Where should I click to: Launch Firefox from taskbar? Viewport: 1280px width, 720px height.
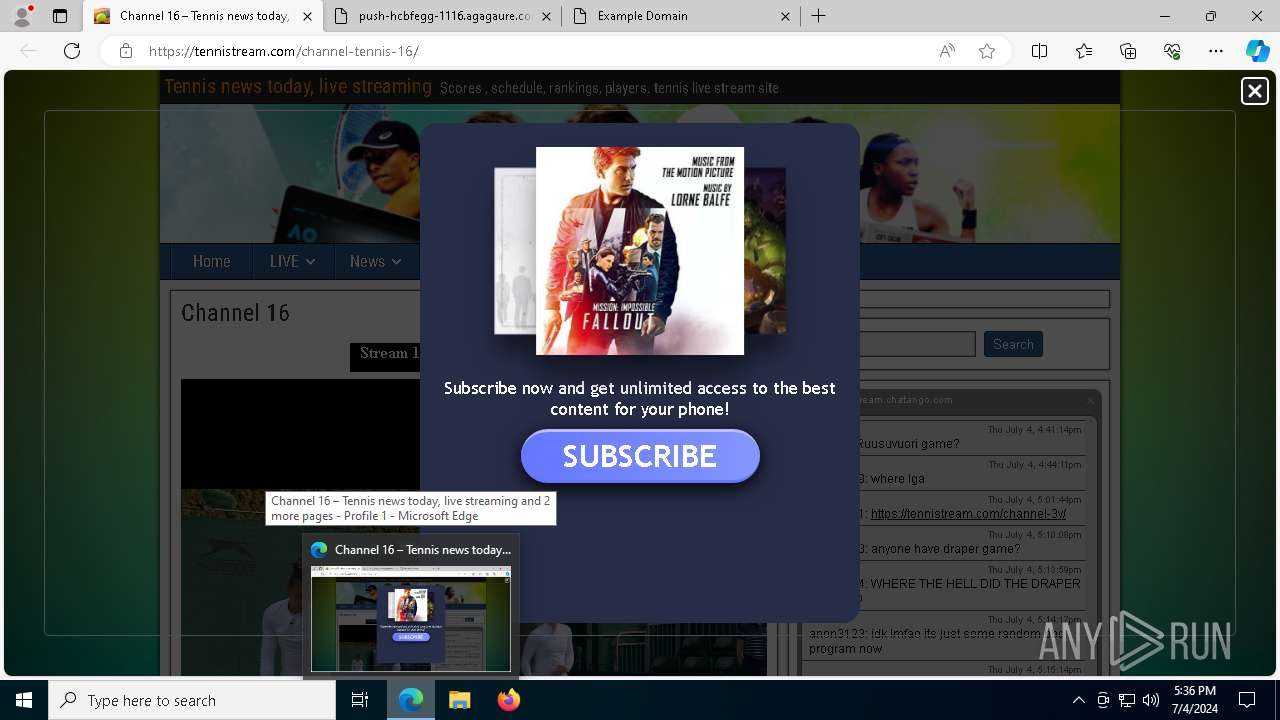(508, 700)
